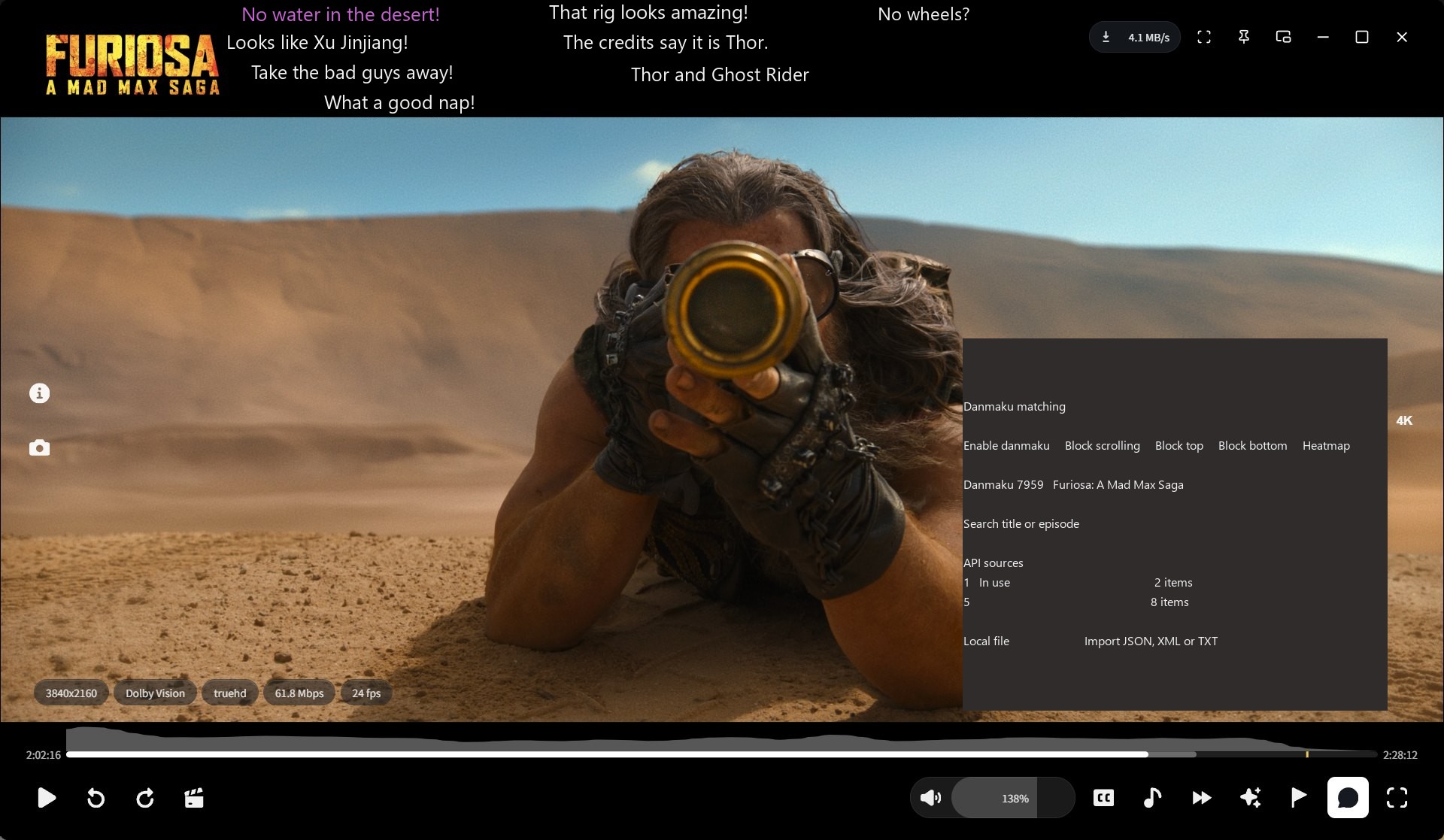This screenshot has height=840, width=1444.
Task: Click Import JSON, XML or TXT
Action: [x=1151, y=641]
